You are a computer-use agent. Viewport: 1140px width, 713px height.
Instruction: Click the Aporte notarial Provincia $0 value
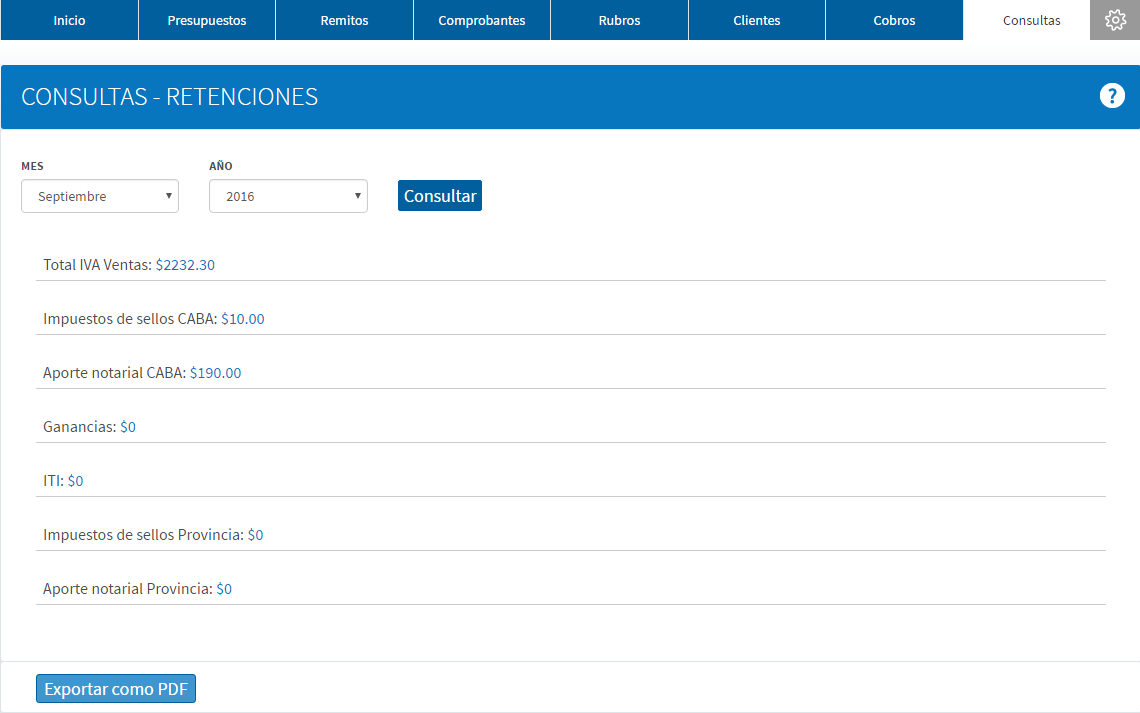click(x=224, y=589)
